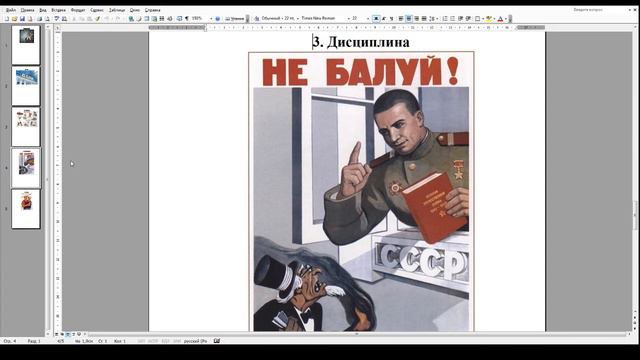Screen dimensions: 640x360
Task: Select page 4 thumbnail with the poster
Action: pyautogui.click(x=26, y=168)
